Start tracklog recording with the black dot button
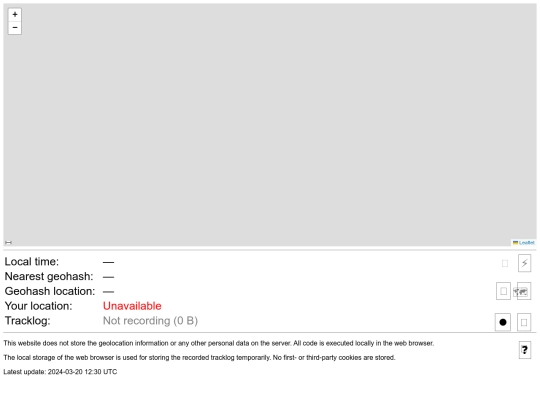Screen dimensions: 540x405 [x=503, y=322]
